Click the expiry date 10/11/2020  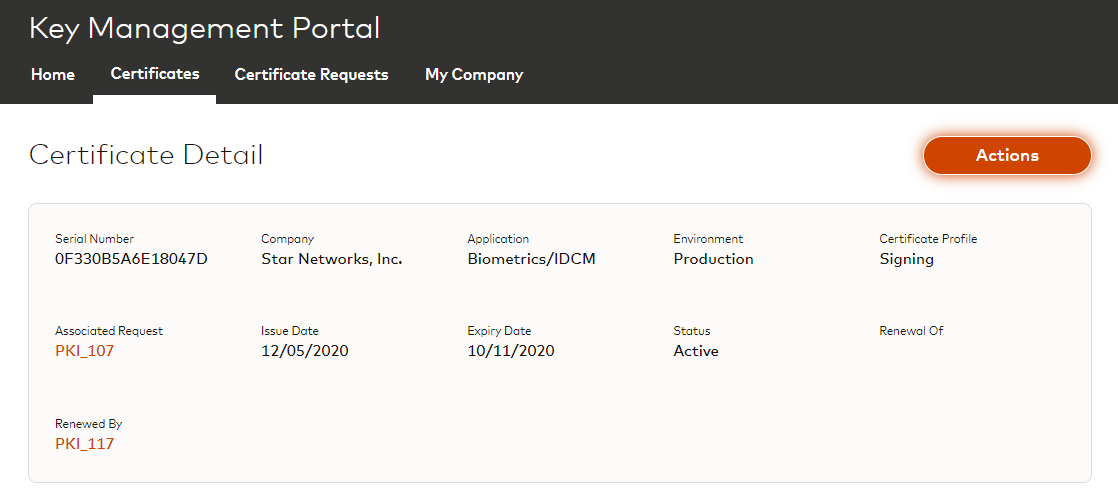pyautogui.click(x=511, y=351)
